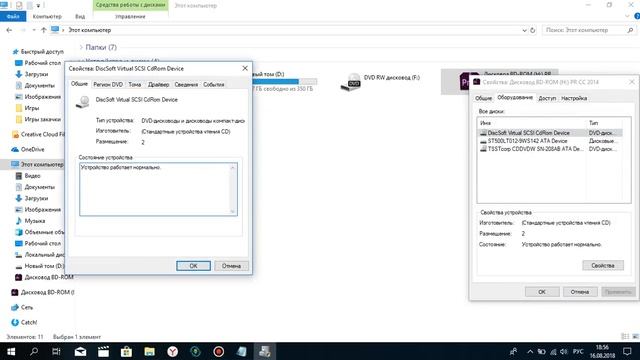
Task: Click Properties icon in quick access toolbar
Action: [x=19, y=5]
